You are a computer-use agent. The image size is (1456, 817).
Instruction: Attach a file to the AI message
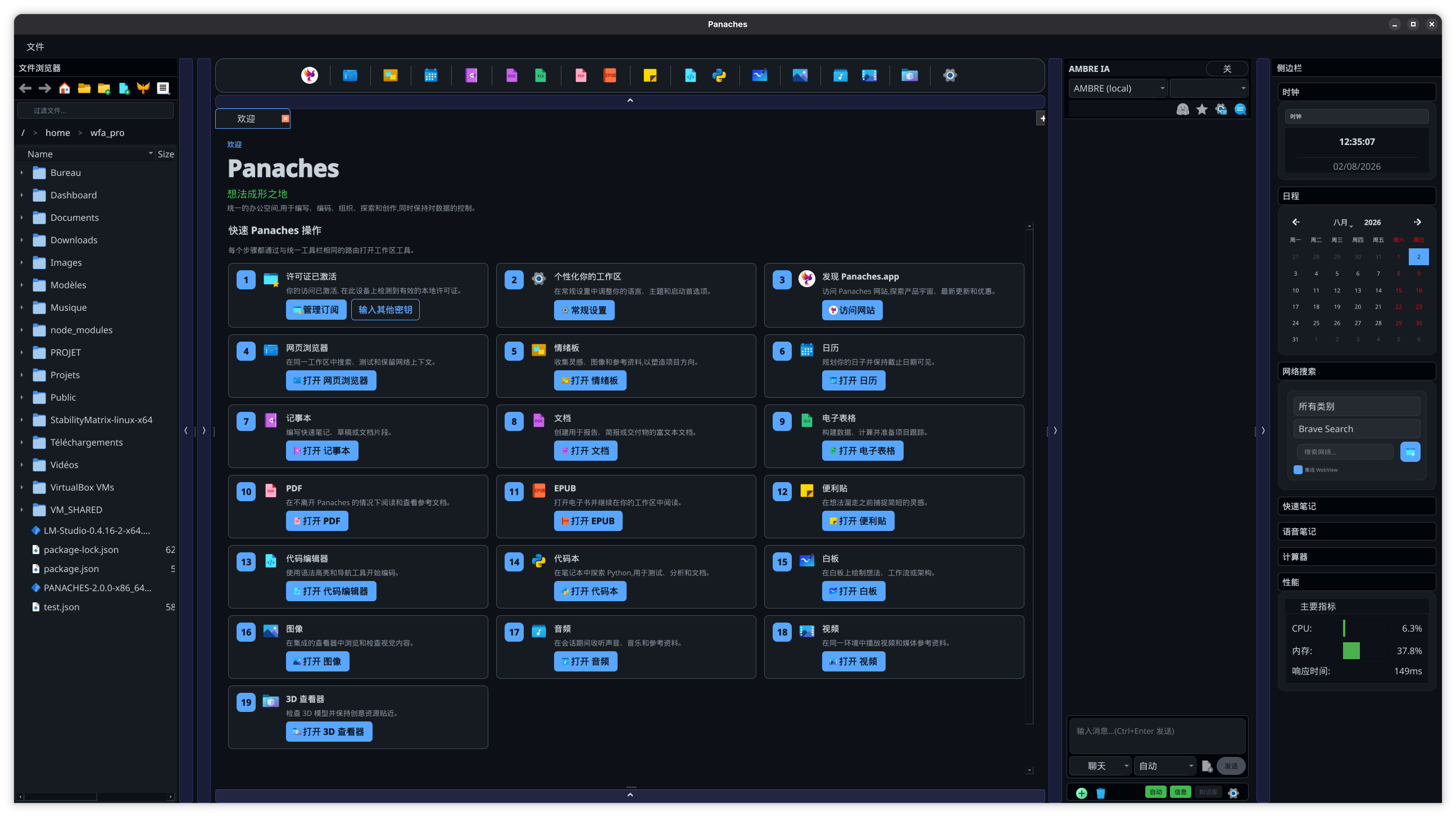[x=1206, y=765]
